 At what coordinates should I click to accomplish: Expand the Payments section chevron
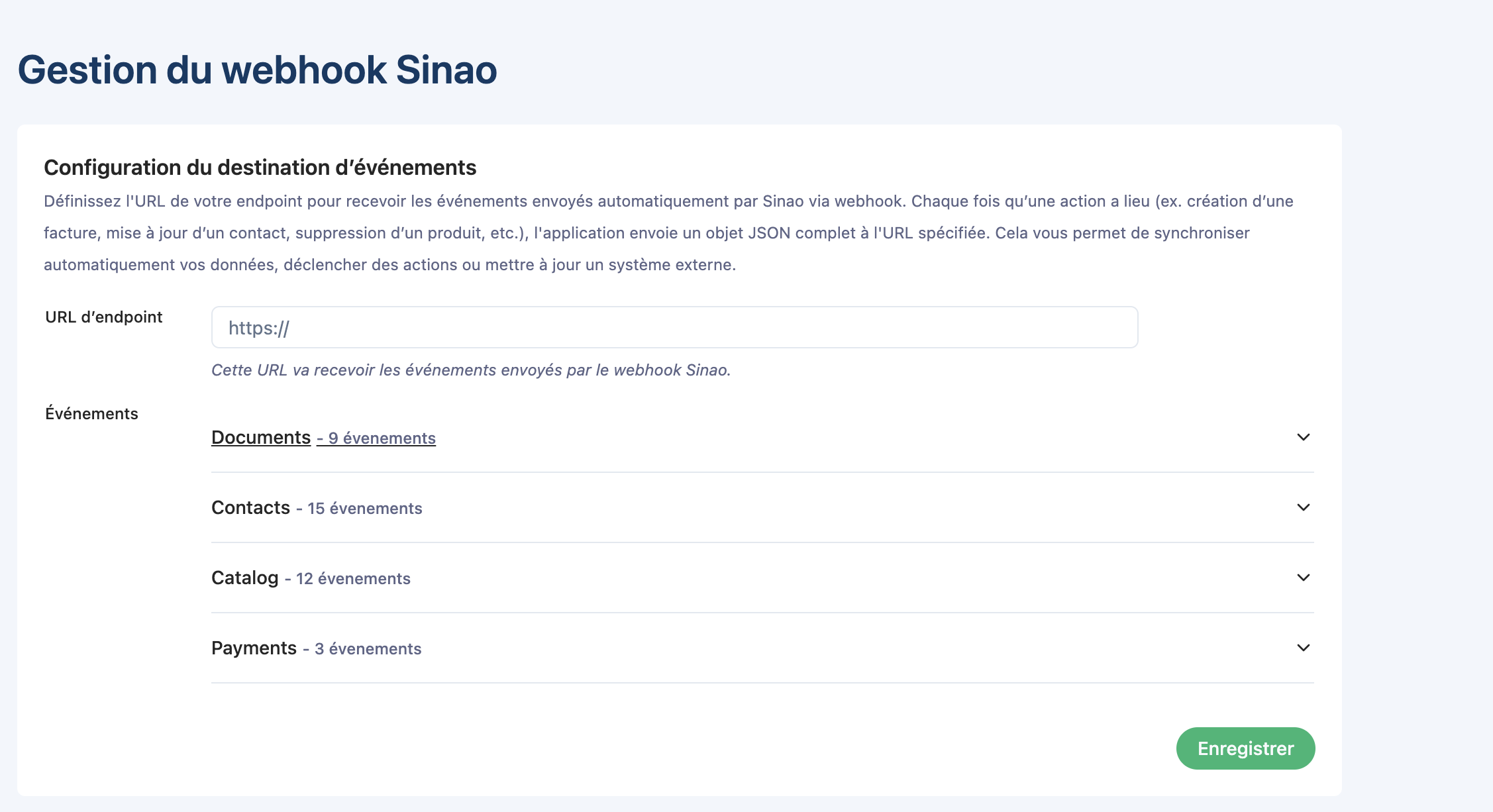pyautogui.click(x=1303, y=648)
